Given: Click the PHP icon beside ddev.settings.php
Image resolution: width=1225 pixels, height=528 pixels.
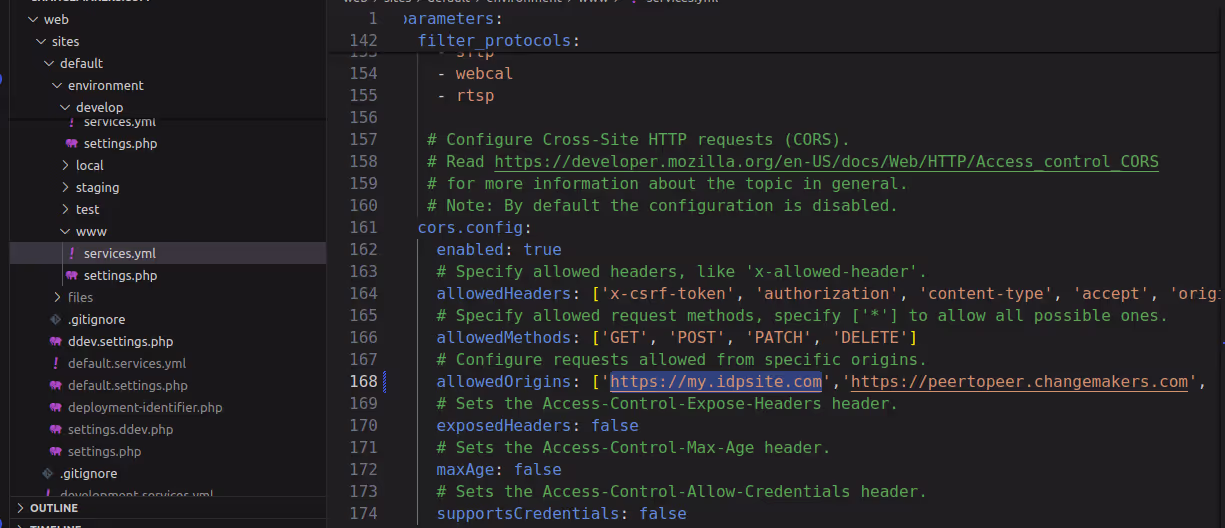Looking at the screenshot, I should pyautogui.click(x=56, y=342).
